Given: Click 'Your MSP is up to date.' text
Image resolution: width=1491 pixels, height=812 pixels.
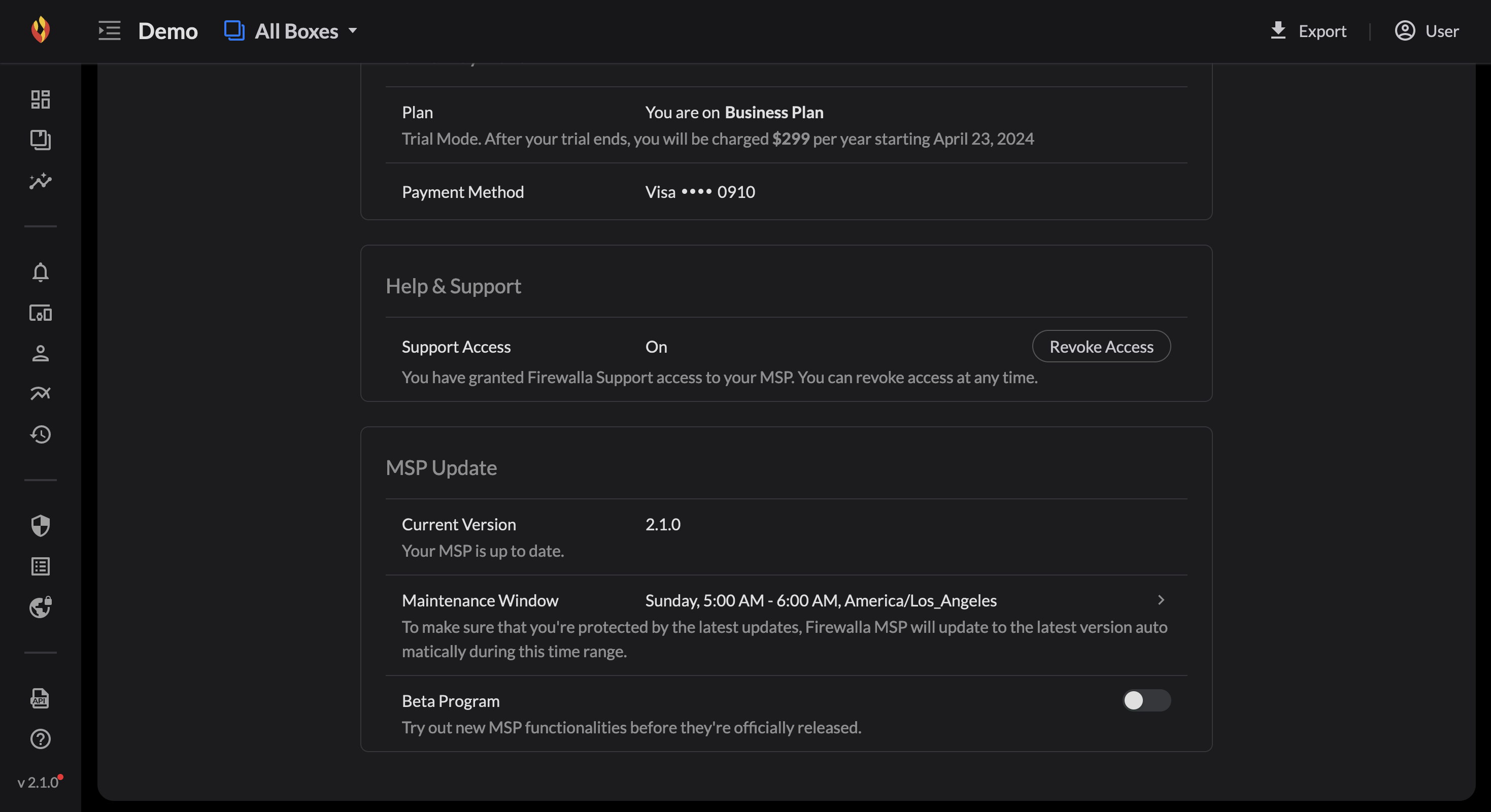Looking at the screenshot, I should click(x=483, y=551).
